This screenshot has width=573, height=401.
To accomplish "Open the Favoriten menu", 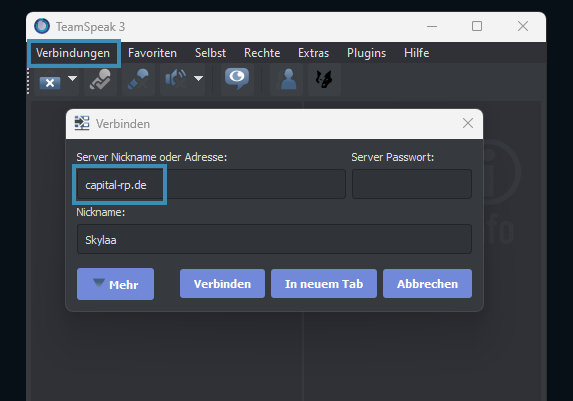I will click(152, 53).
